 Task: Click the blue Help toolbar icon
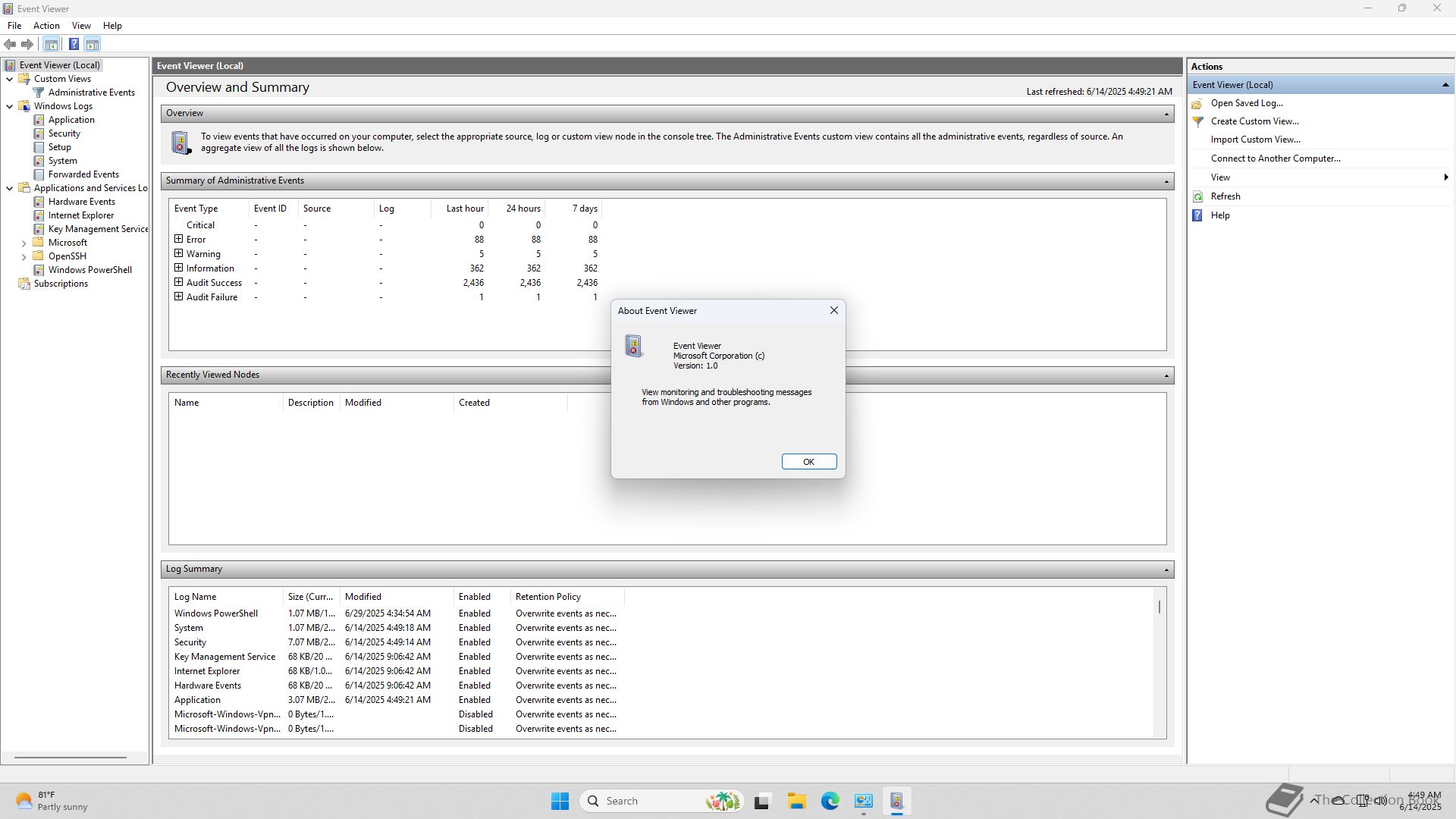click(x=74, y=44)
